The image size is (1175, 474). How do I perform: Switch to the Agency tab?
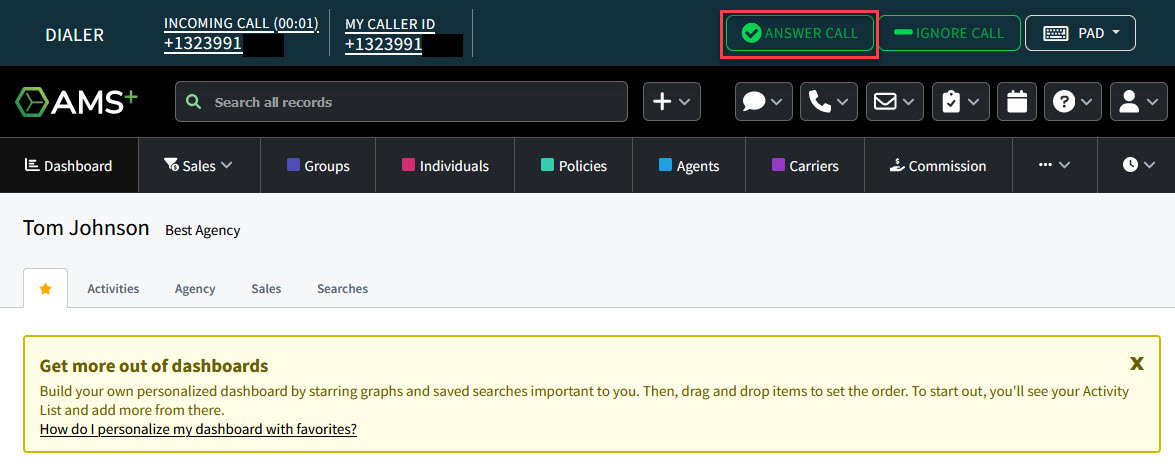[195, 288]
